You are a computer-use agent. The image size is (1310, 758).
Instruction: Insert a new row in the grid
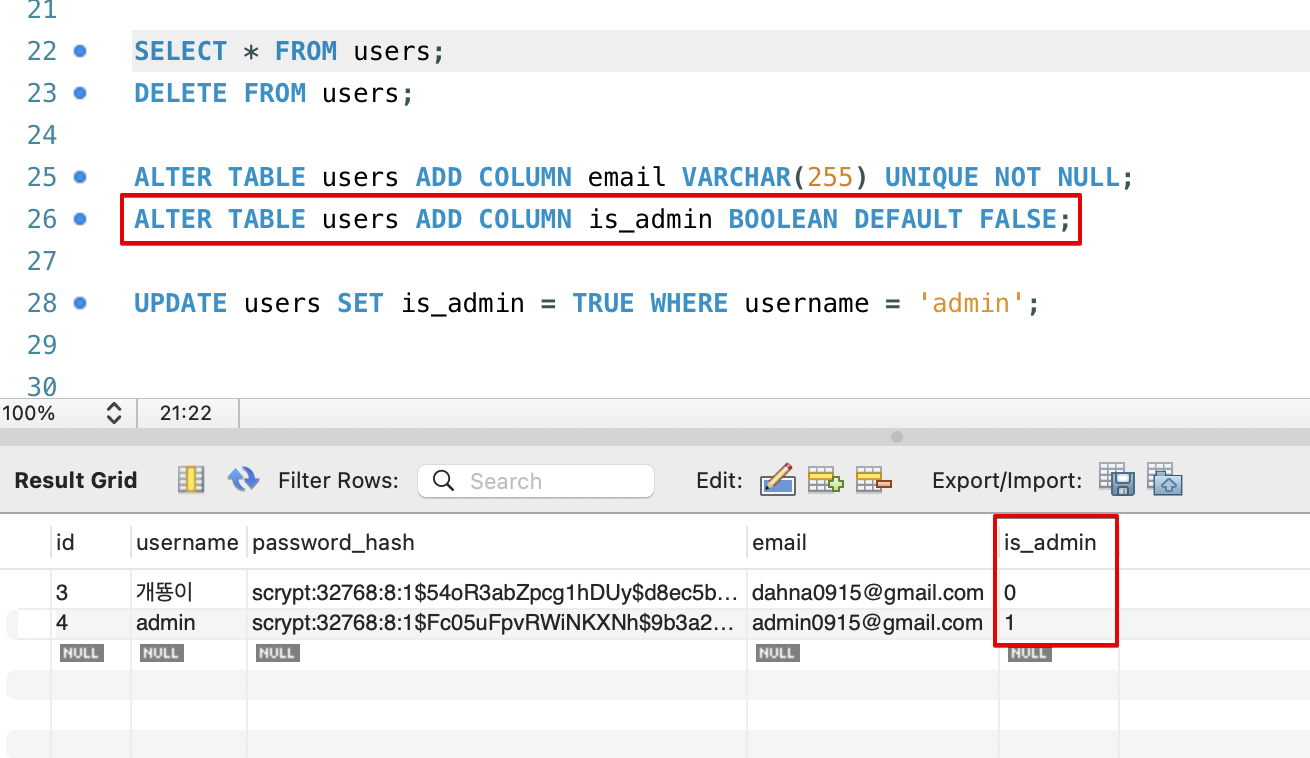(826, 480)
